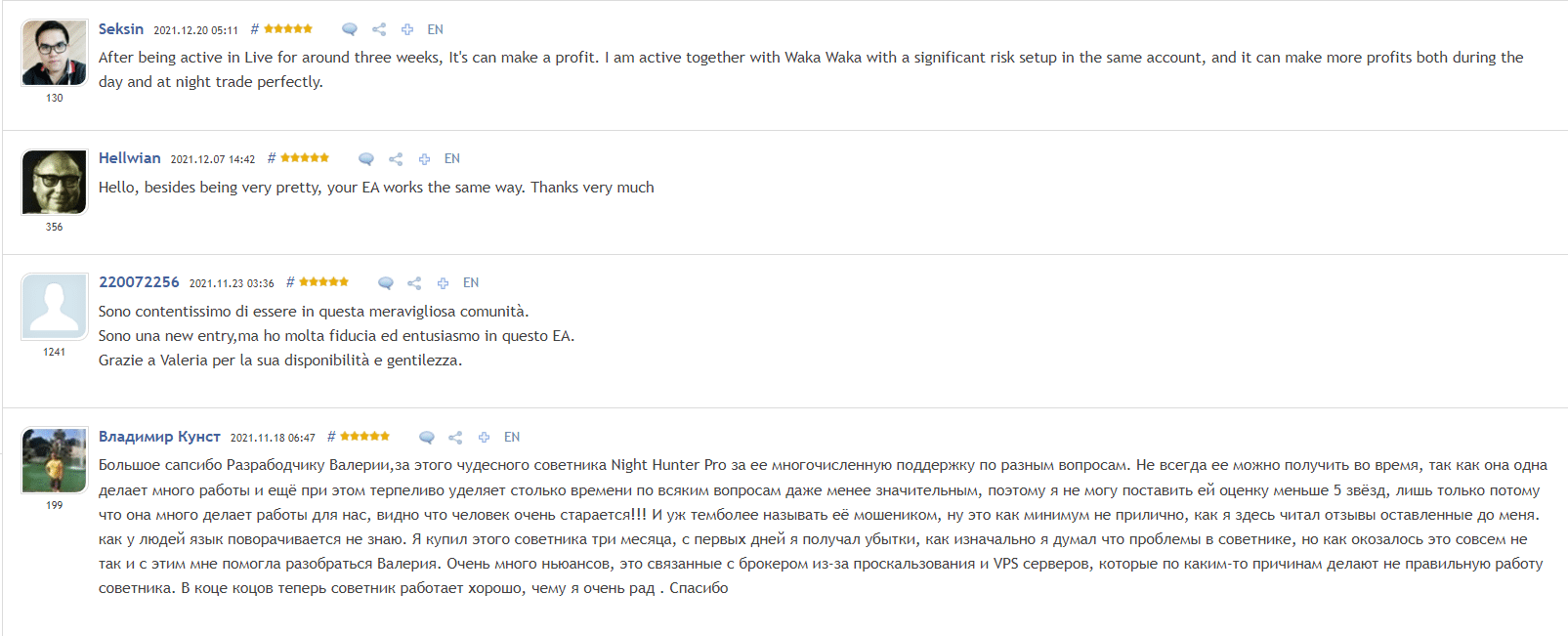Open the # permalink of Hellwian's review
Screen dimensions: 1568x636
pos(272,158)
